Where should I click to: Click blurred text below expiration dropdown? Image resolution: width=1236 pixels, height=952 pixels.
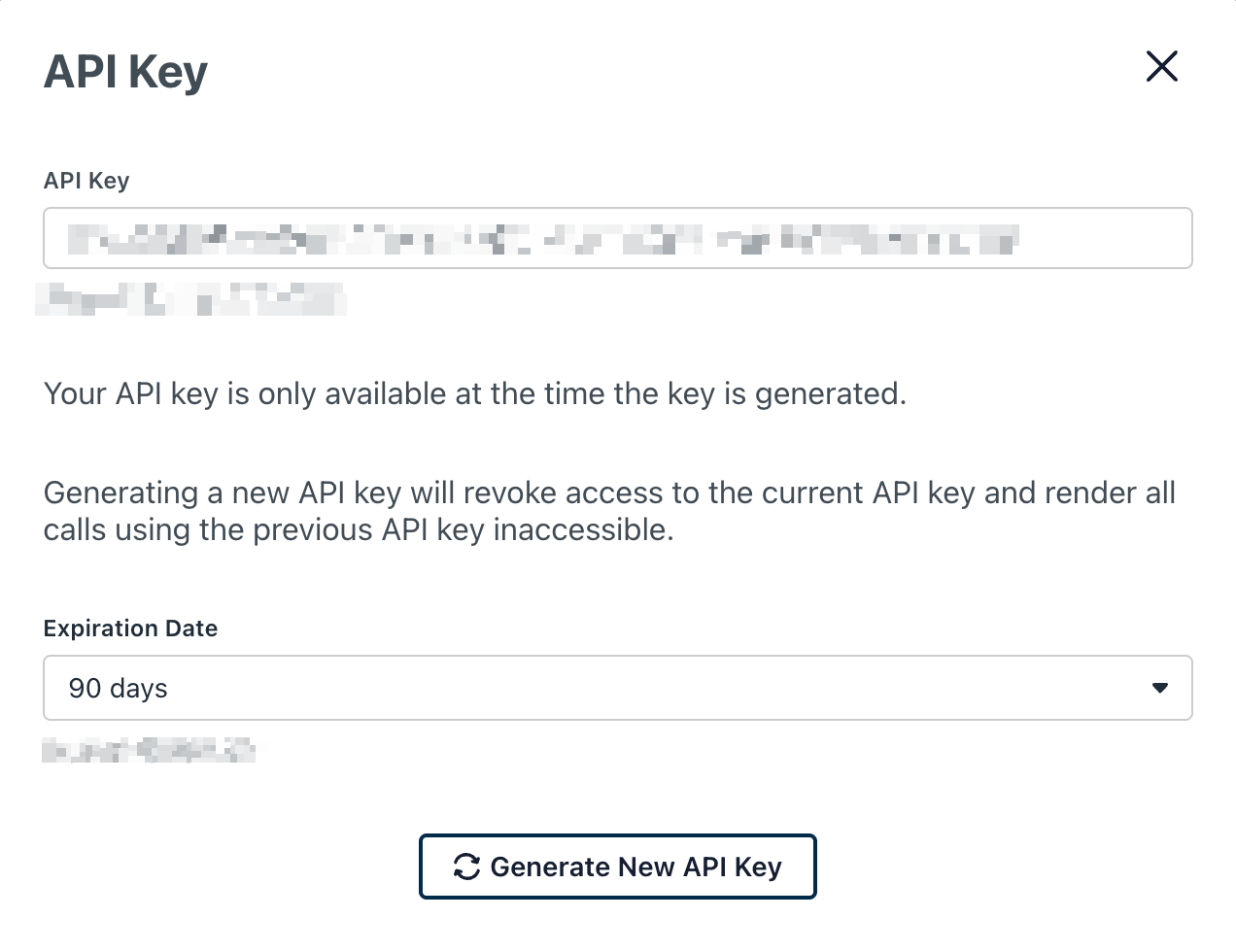[149, 750]
